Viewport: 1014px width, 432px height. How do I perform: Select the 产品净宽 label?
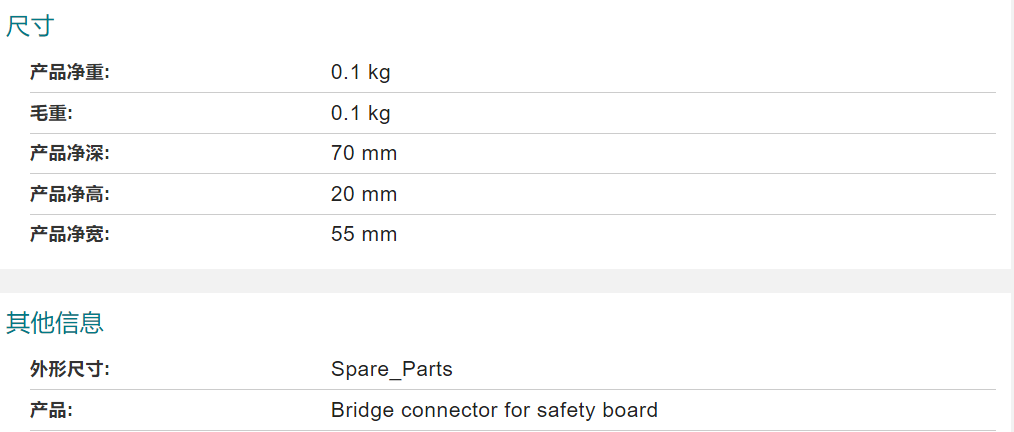(x=70, y=234)
